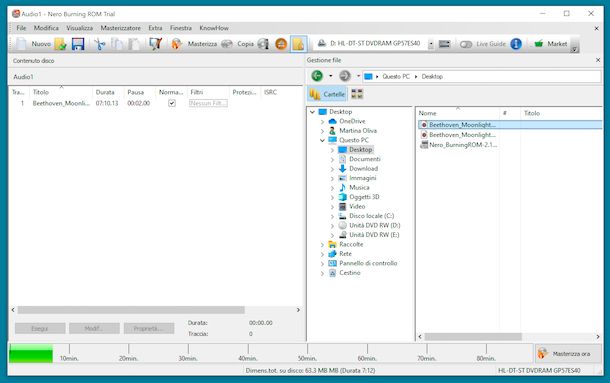The image size is (610, 383).
Task: Open the back history dropdown arrow
Action: (331, 76)
